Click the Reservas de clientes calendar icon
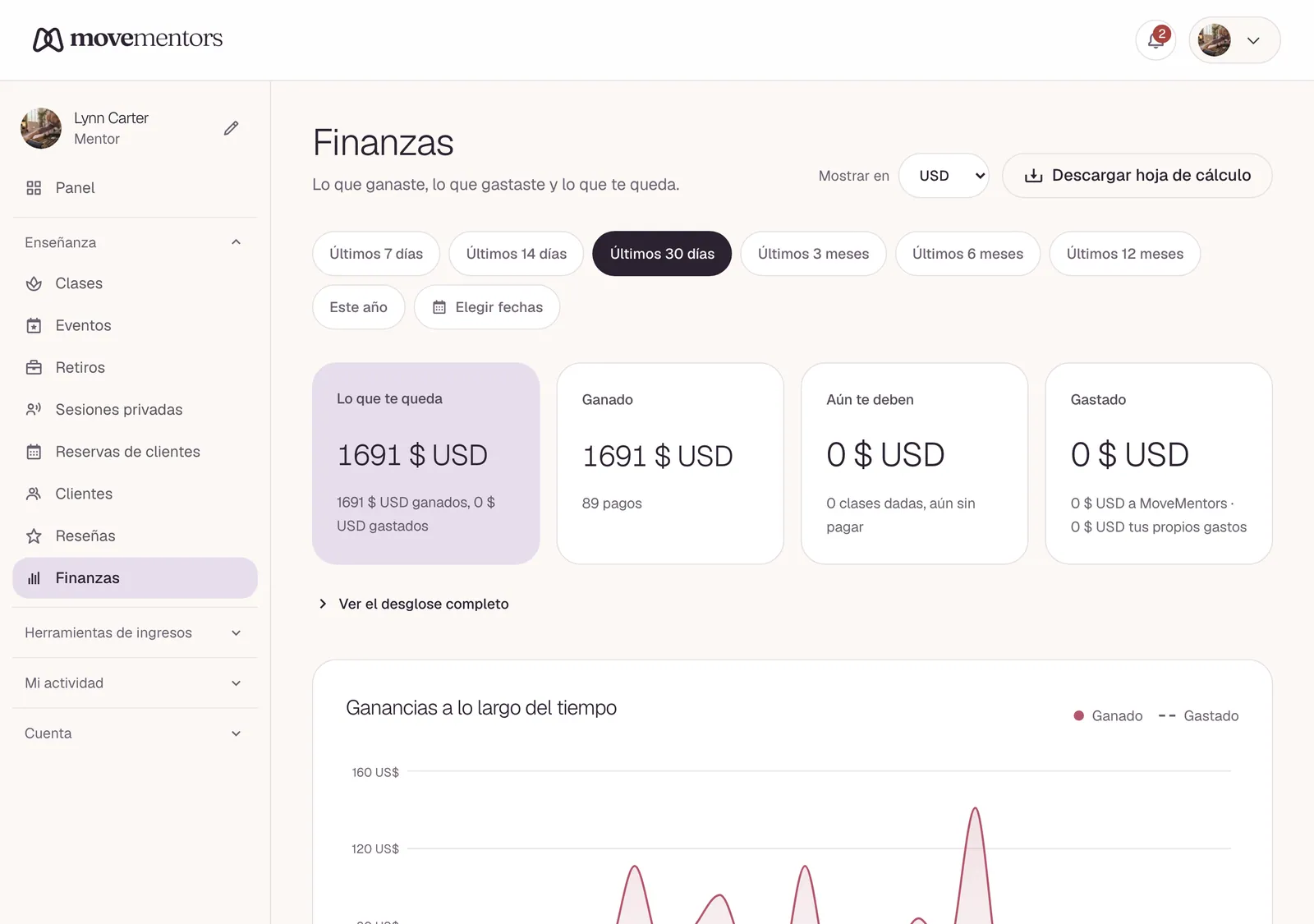 pos(34,452)
